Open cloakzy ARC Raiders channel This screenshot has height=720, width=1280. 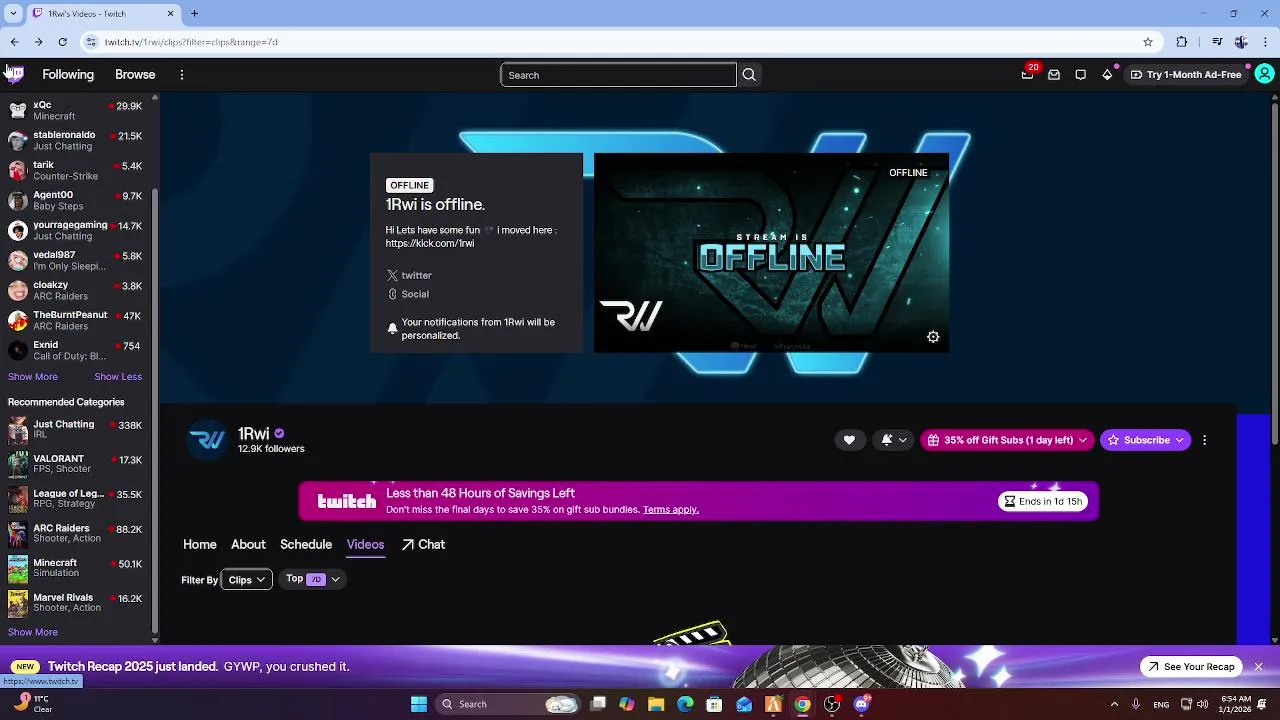(78, 290)
